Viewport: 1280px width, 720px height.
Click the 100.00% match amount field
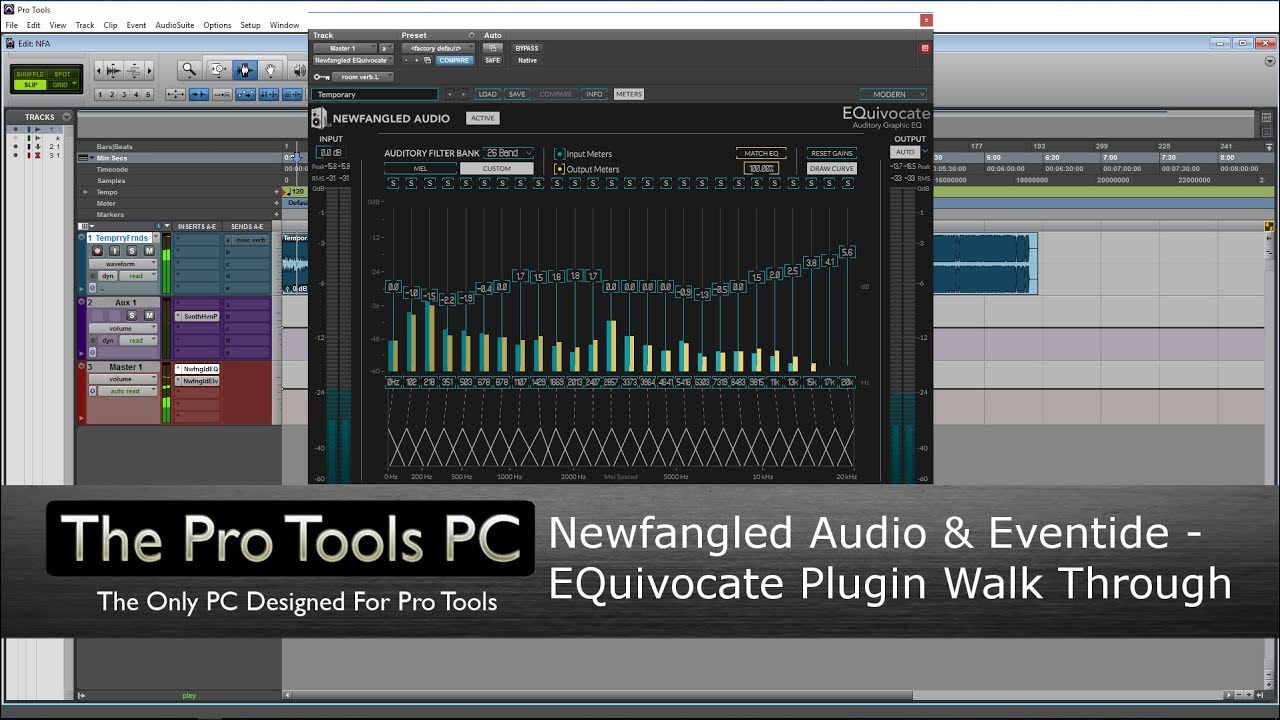click(761, 169)
